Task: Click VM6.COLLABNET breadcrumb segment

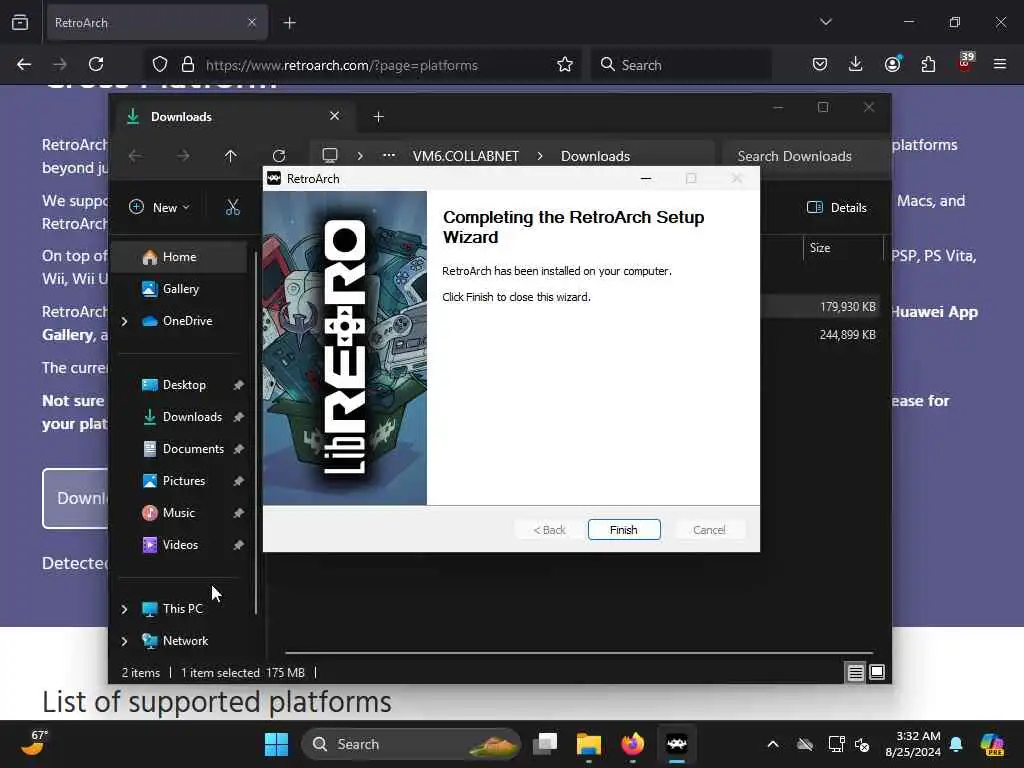Action: click(x=466, y=156)
